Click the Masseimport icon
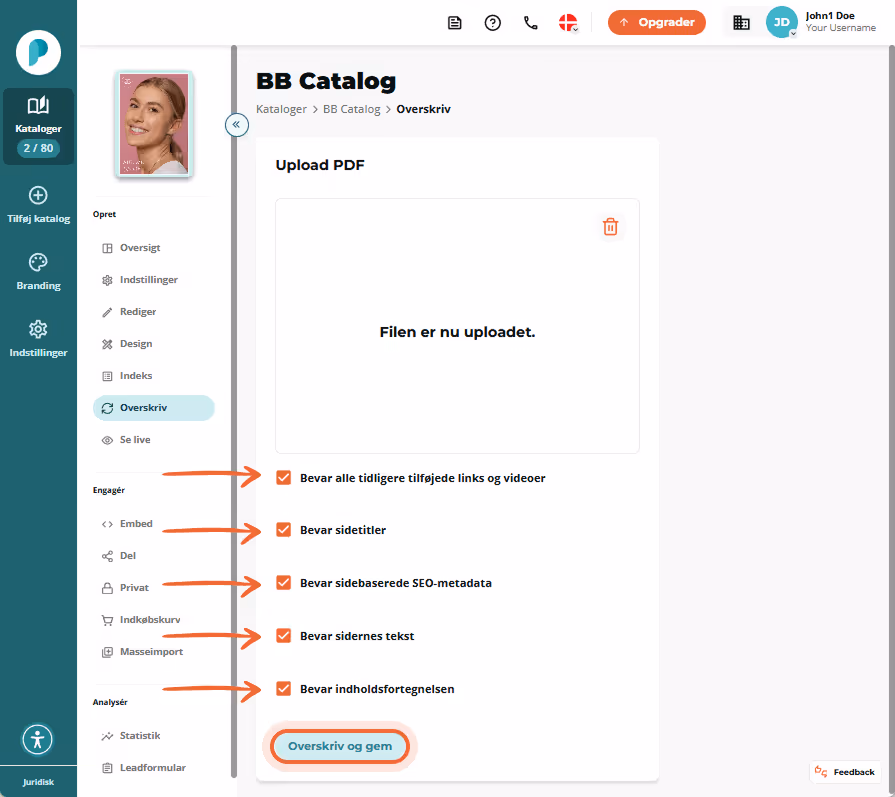This screenshot has height=797, width=895. [107, 653]
